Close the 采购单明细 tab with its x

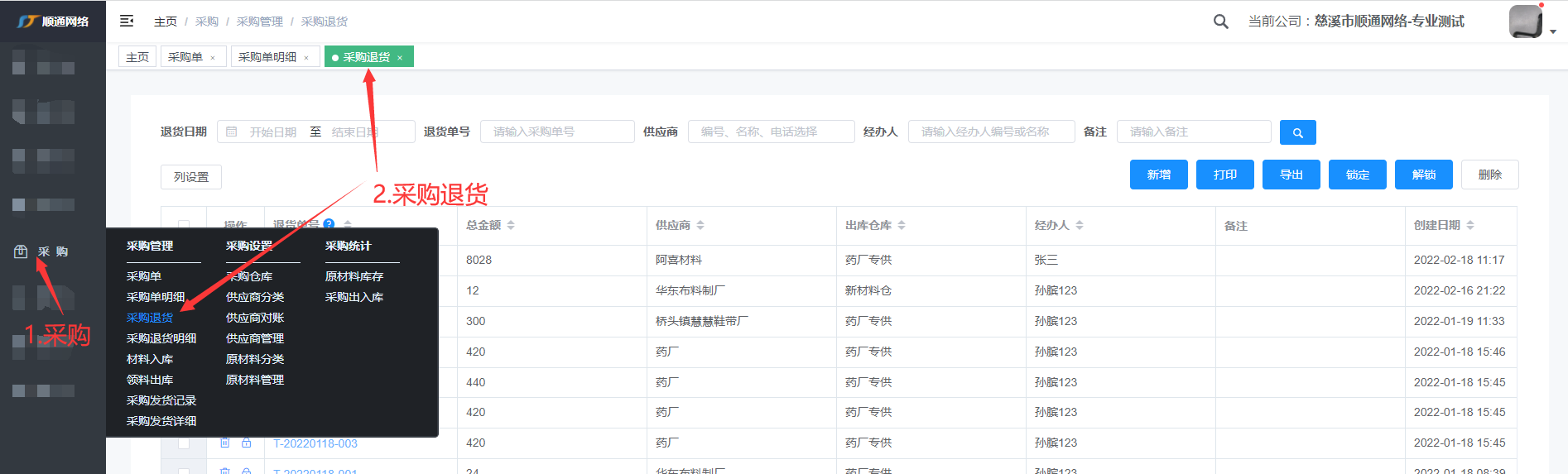306,58
